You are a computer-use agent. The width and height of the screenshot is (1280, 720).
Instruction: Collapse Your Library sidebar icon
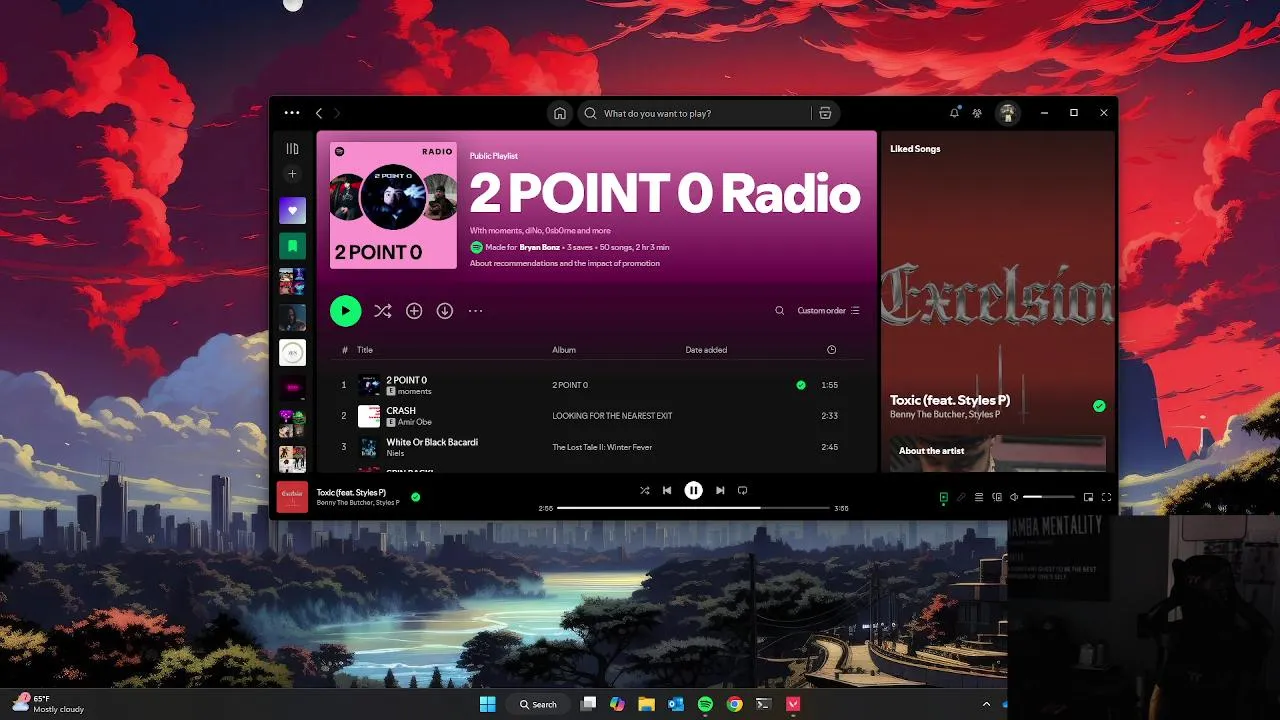point(292,149)
